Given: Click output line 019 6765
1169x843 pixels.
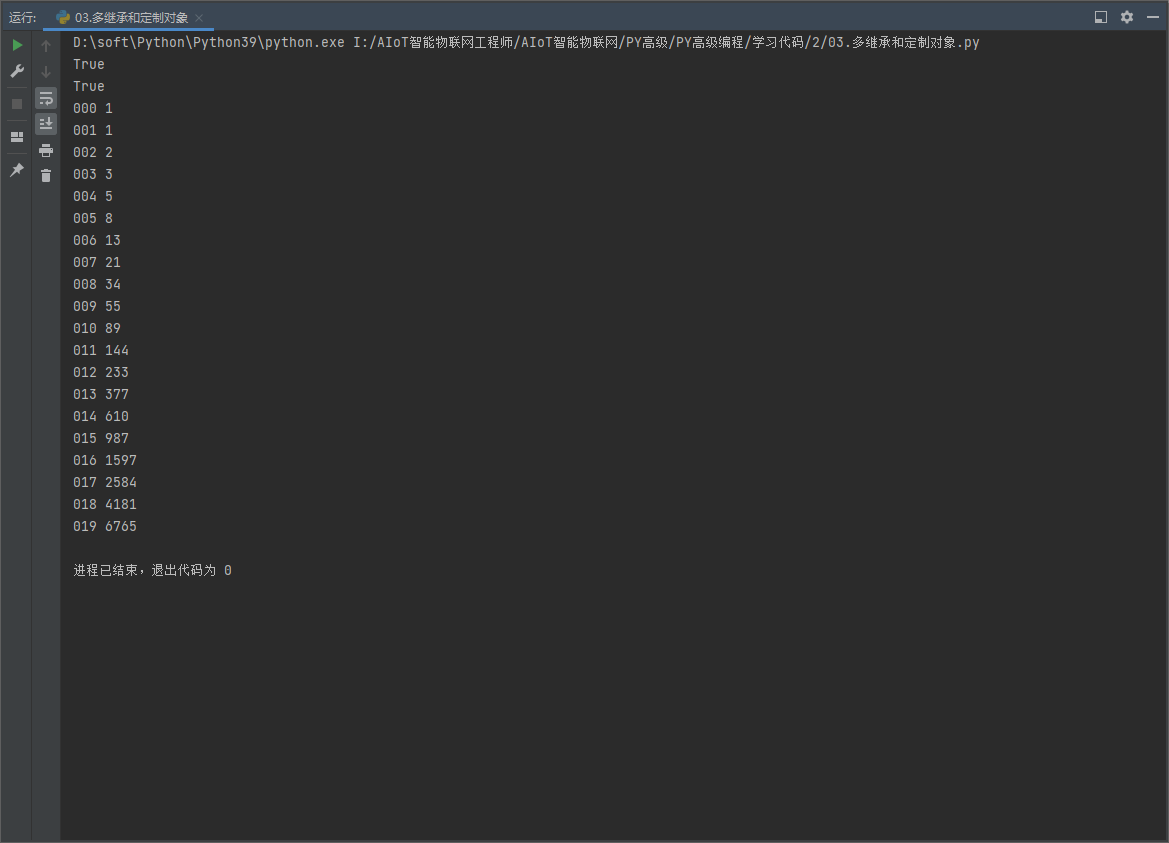Looking at the screenshot, I should [x=105, y=526].
